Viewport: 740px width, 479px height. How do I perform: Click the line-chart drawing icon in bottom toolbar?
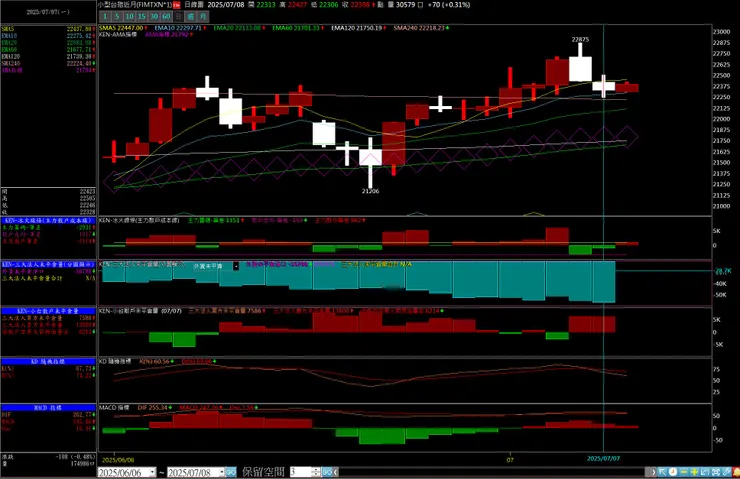tap(706, 472)
